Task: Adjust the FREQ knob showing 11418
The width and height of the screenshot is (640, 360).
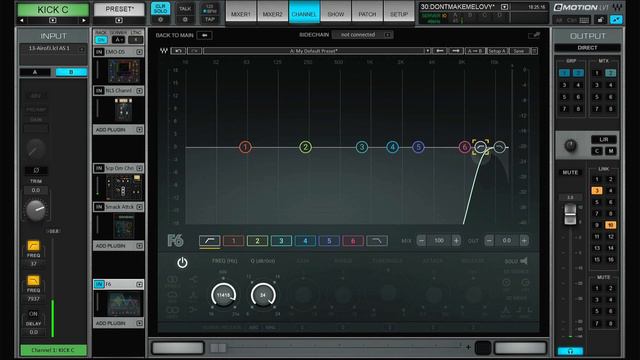Action: click(x=223, y=295)
